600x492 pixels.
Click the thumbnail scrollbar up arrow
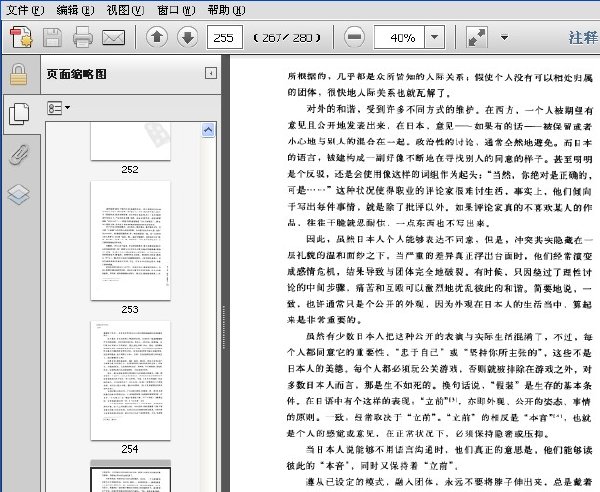(x=208, y=130)
